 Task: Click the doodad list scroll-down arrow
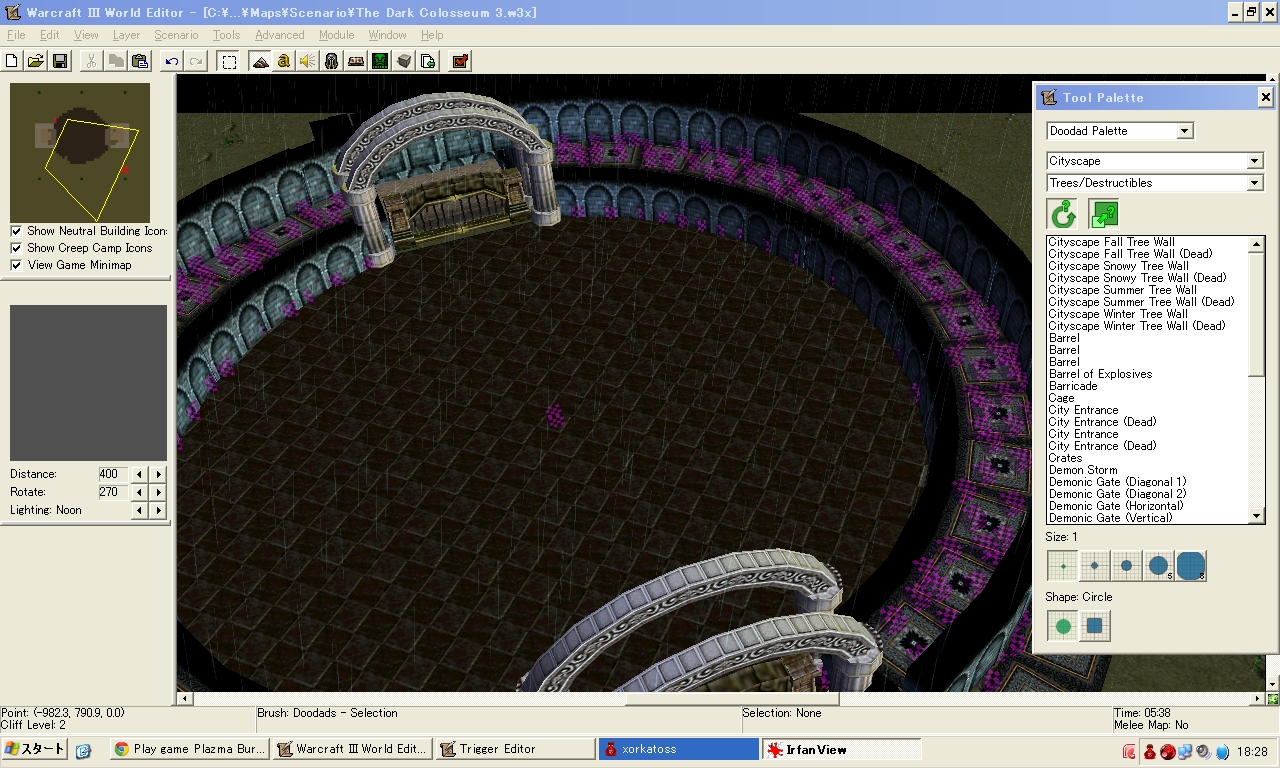(1258, 517)
